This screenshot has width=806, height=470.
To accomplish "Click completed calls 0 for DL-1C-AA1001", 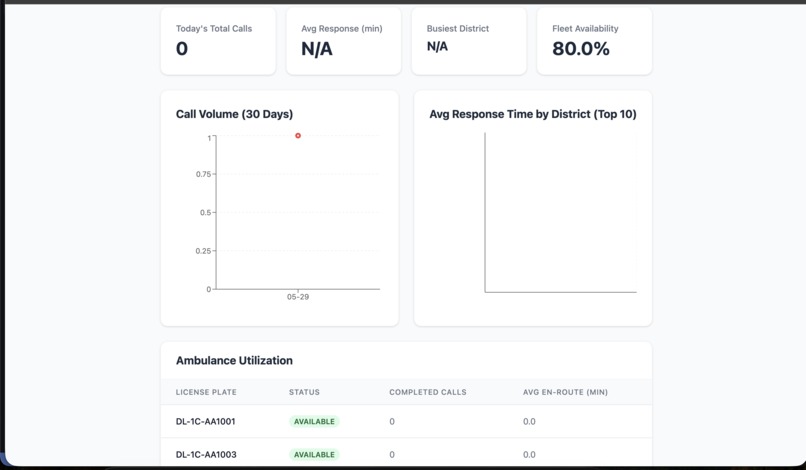I will 392,422.
